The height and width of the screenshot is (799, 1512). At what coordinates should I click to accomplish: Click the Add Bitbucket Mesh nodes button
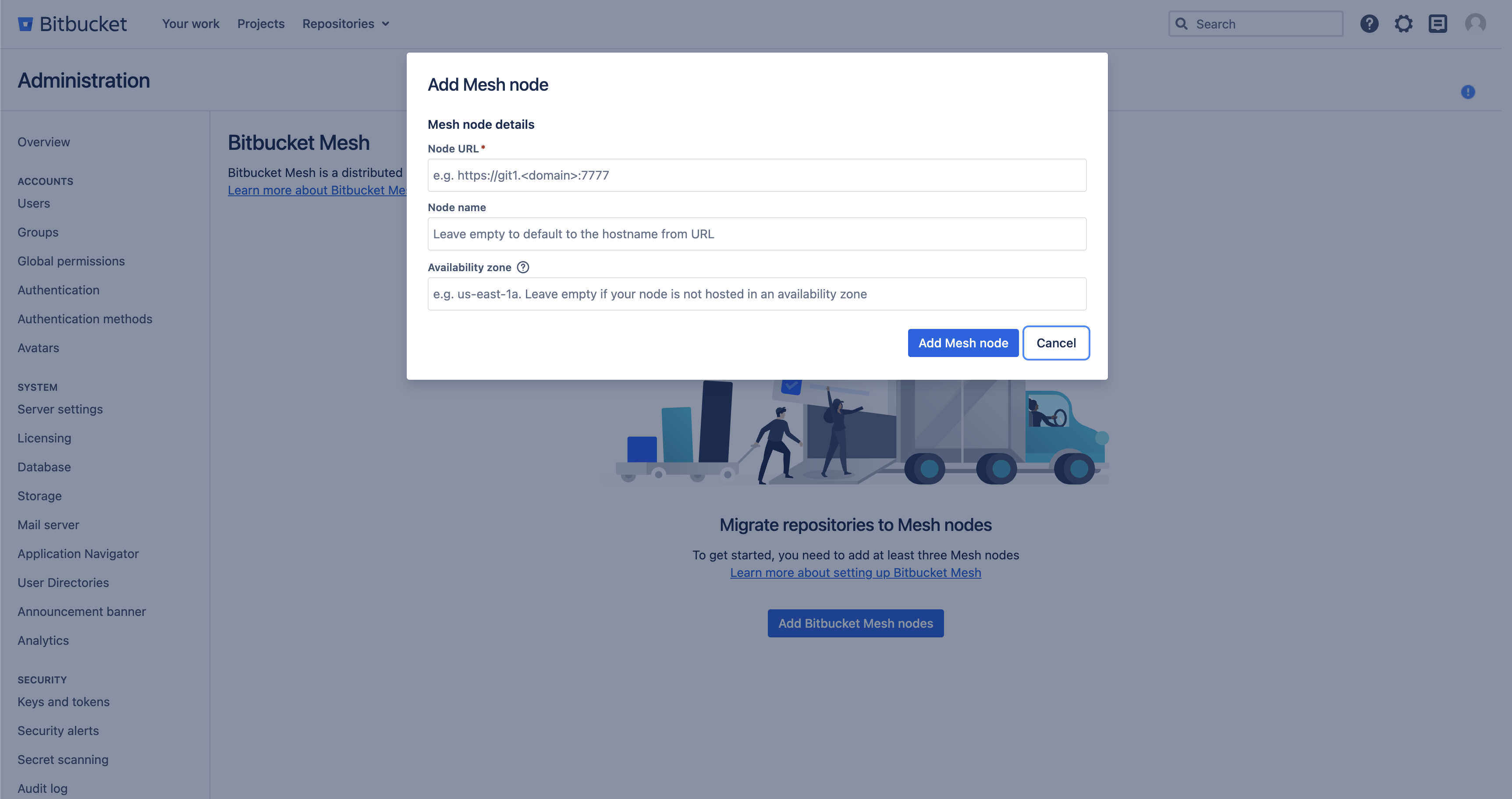[x=855, y=623]
